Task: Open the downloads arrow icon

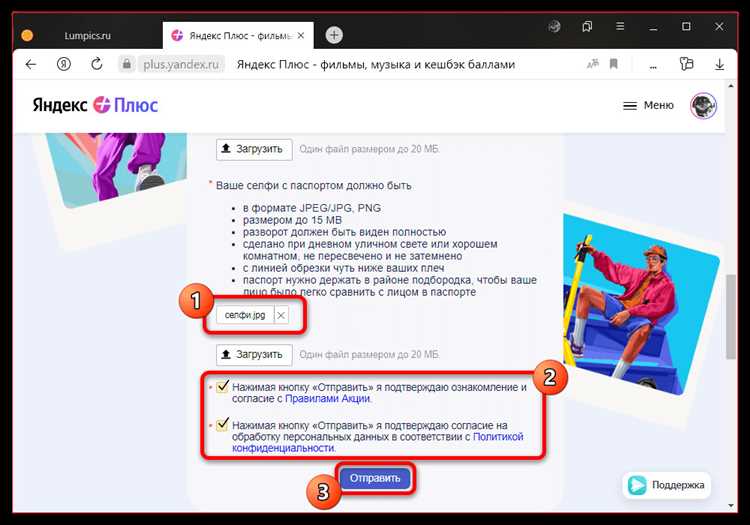Action: click(x=719, y=64)
